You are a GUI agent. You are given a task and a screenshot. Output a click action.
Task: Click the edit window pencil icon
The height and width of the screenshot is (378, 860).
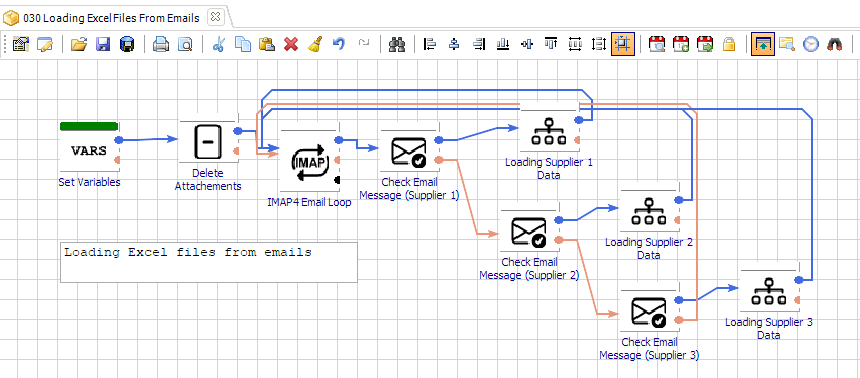(x=44, y=44)
